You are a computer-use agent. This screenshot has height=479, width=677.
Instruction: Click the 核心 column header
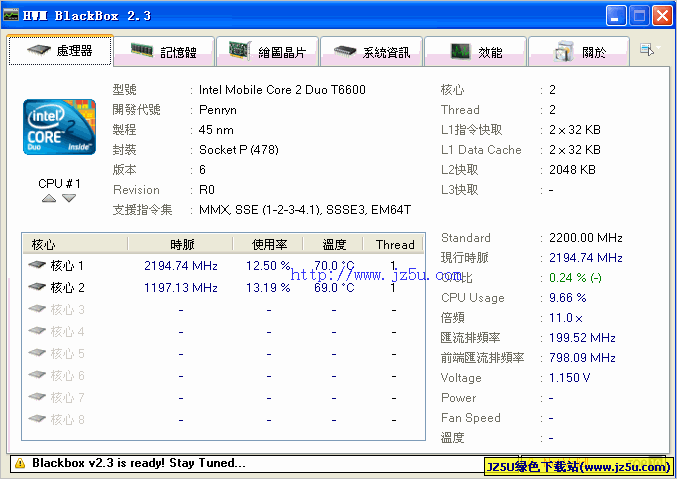75,244
